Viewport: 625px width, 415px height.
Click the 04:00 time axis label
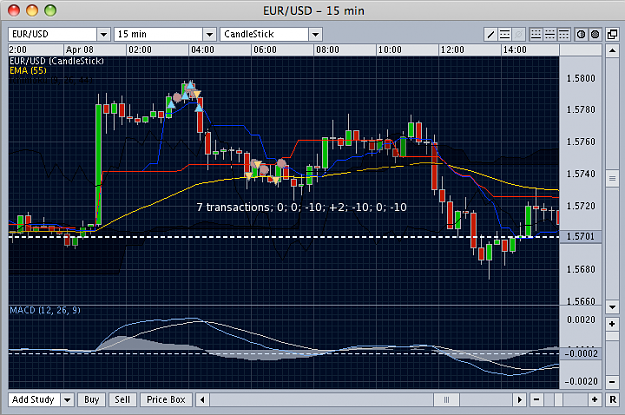pyautogui.click(x=202, y=50)
